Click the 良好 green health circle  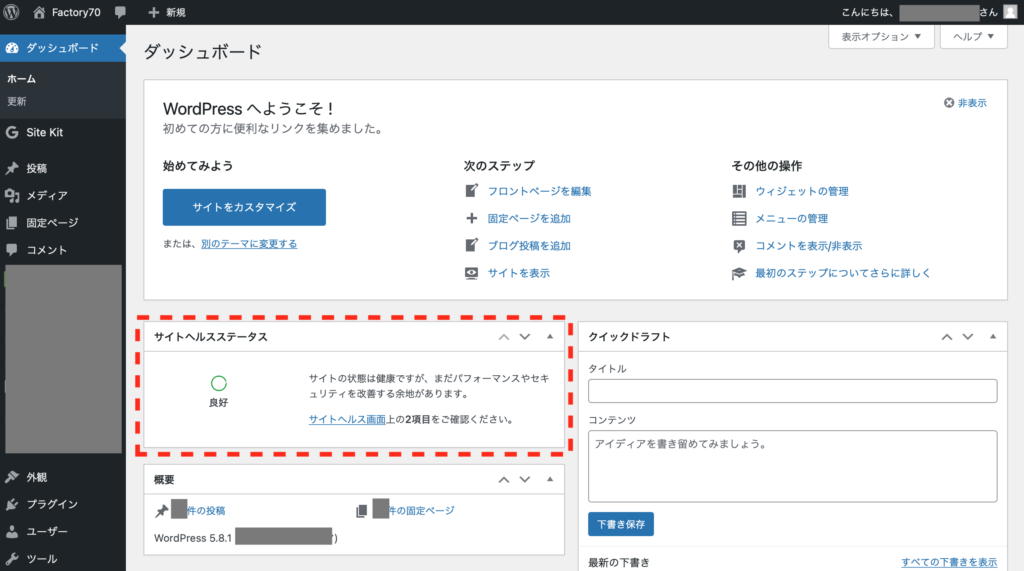[x=219, y=383]
